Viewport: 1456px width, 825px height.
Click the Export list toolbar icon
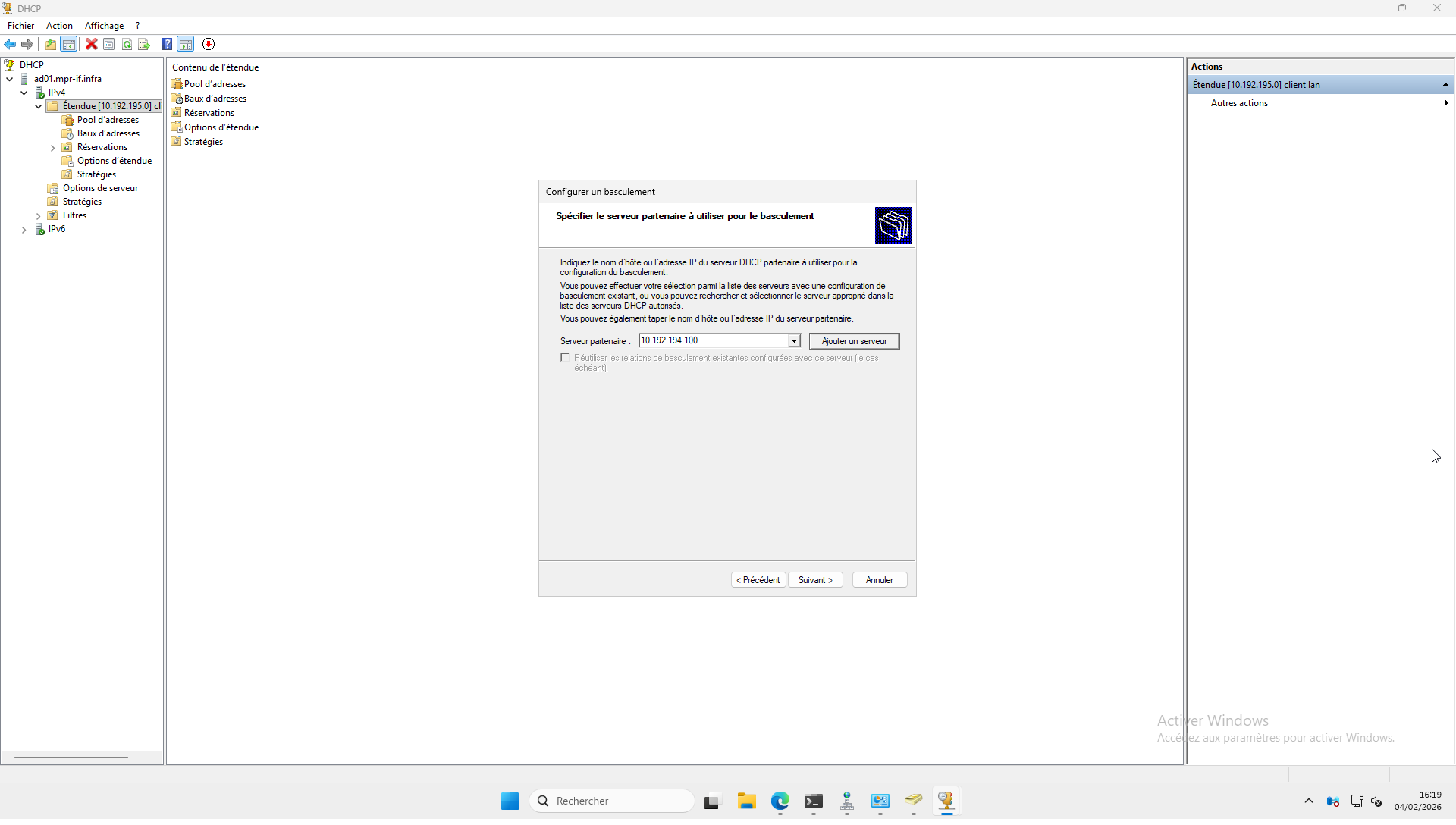click(x=144, y=44)
